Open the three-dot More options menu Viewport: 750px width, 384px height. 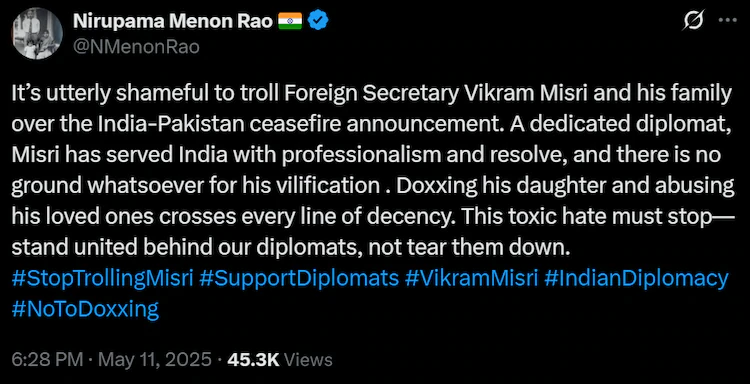[728, 21]
